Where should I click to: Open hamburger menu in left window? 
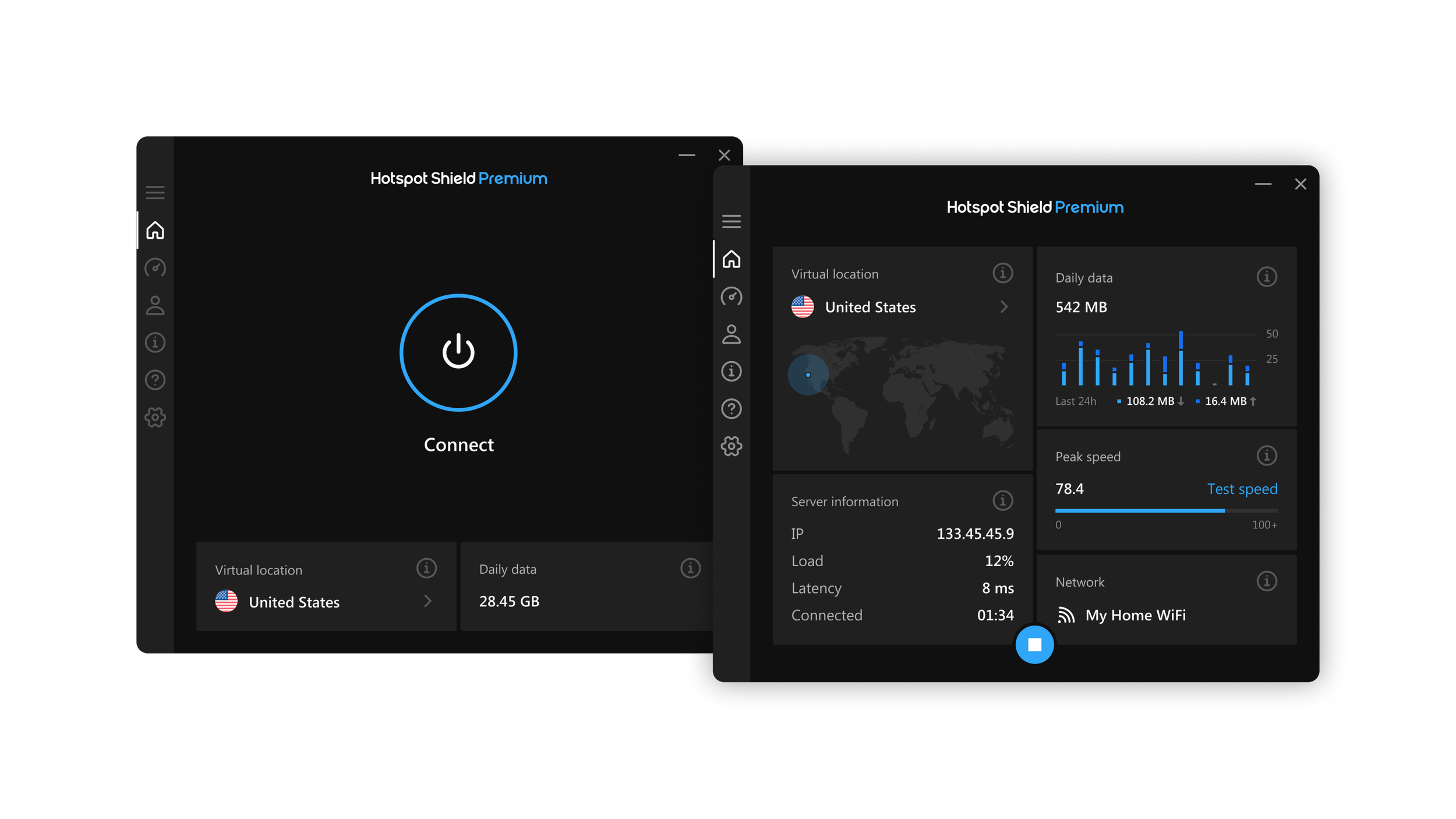pos(155,193)
